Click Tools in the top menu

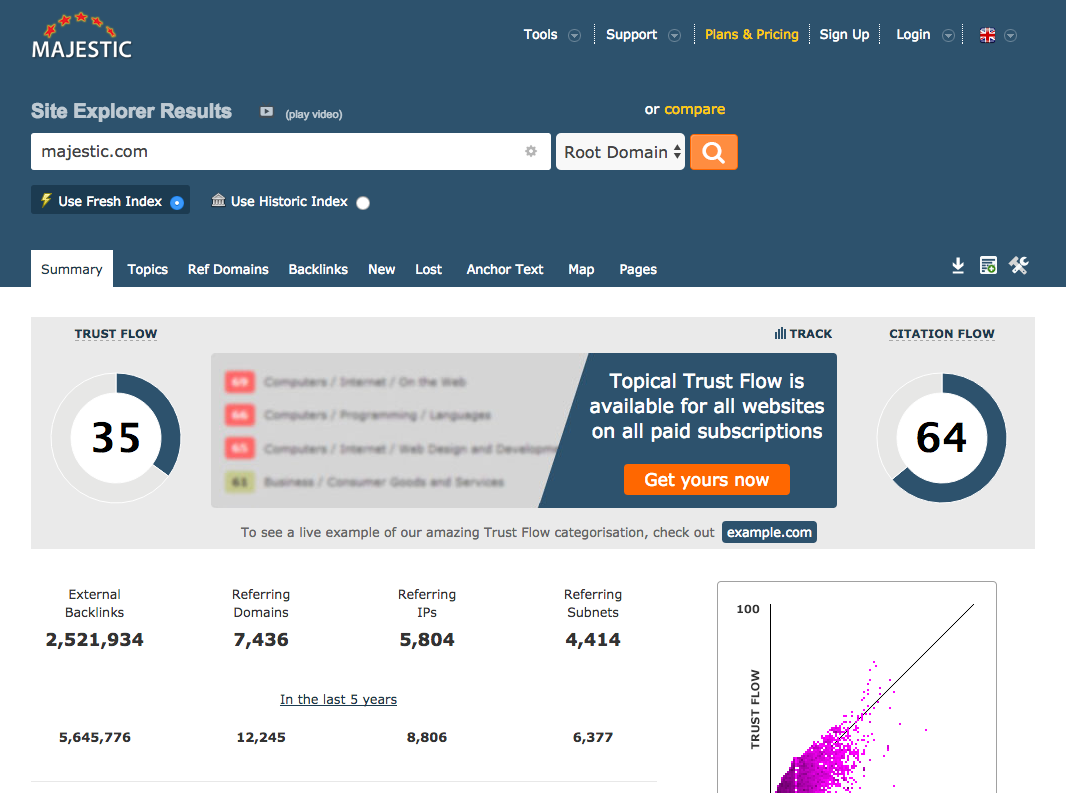click(x=540, y=35)
